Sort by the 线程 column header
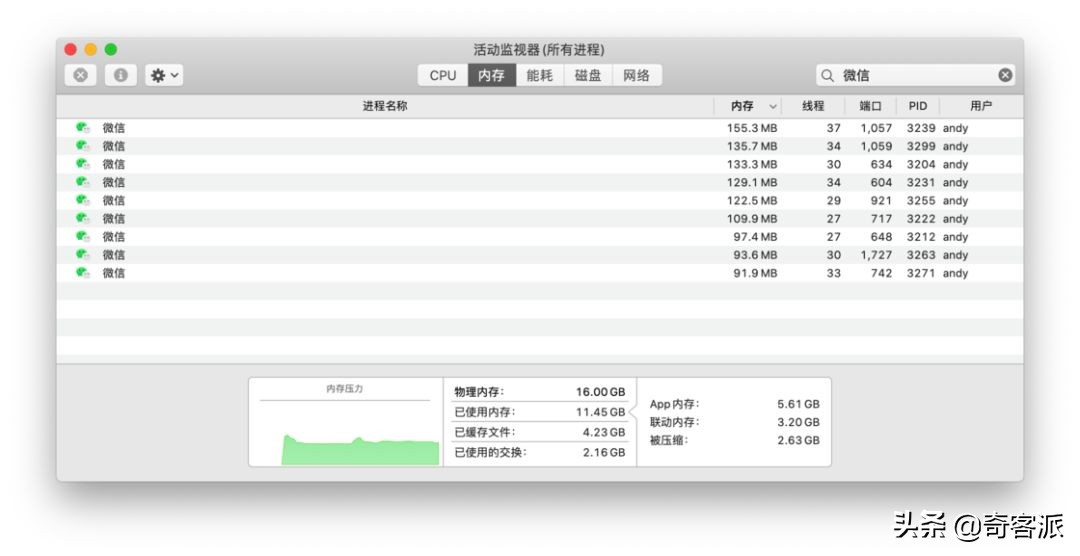 click(x=813, y=105)
